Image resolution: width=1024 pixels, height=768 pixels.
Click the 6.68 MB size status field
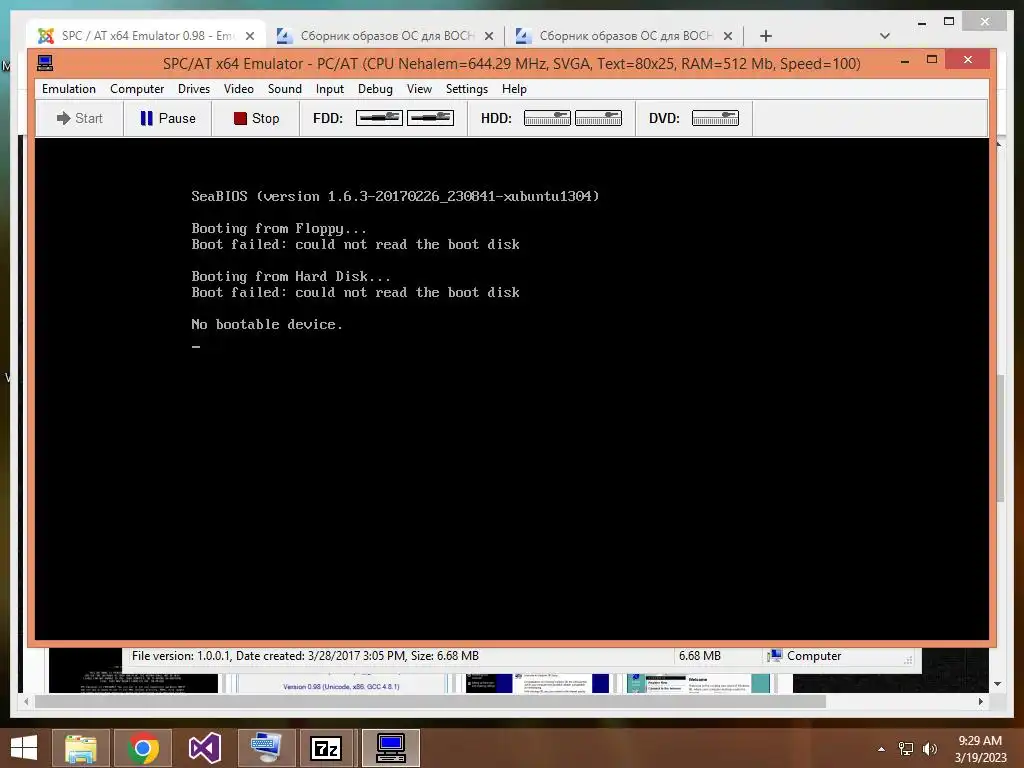coord(699,656)
